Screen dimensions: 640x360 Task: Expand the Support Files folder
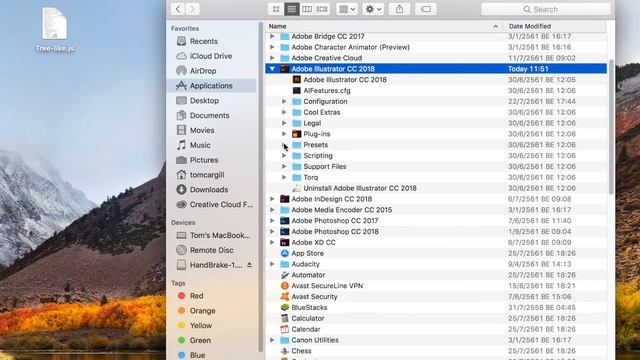point(284,167)
